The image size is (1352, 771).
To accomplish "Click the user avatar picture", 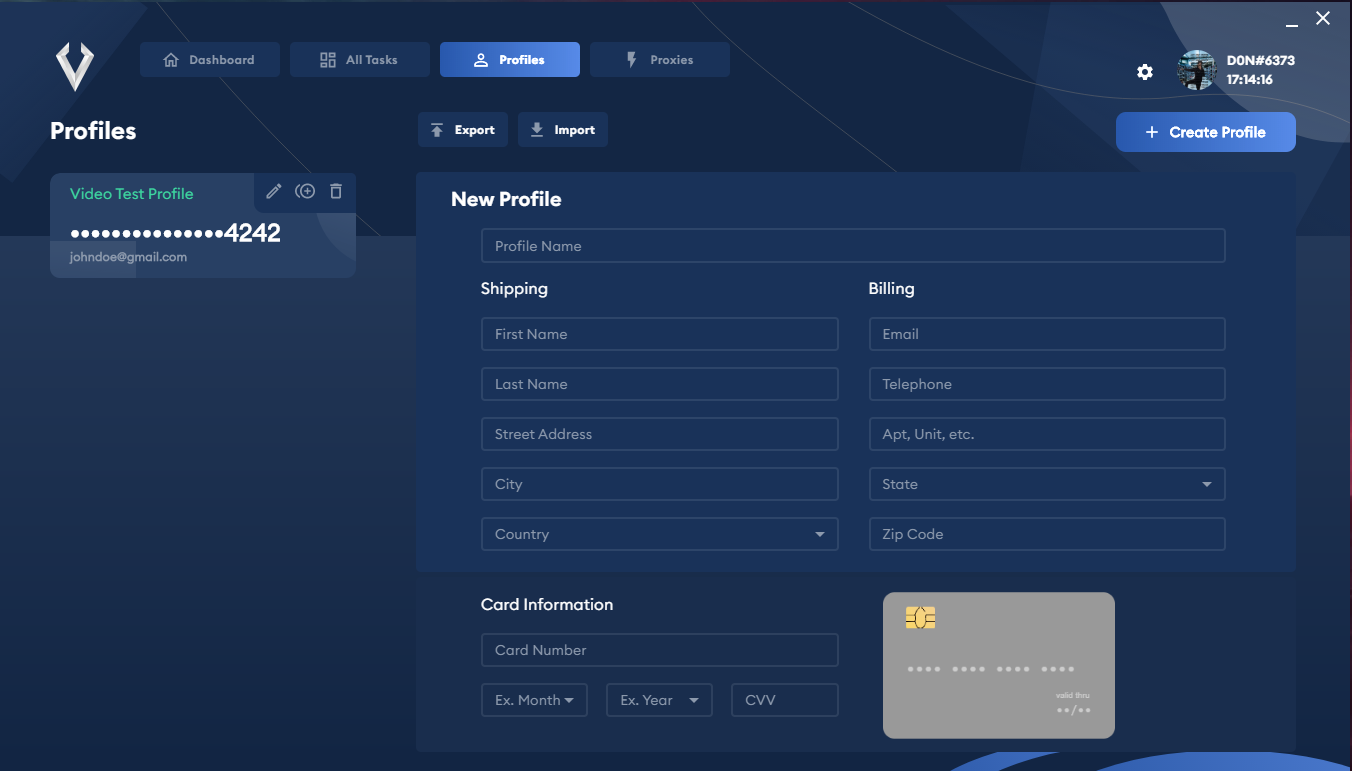I will click(1196, 70).
